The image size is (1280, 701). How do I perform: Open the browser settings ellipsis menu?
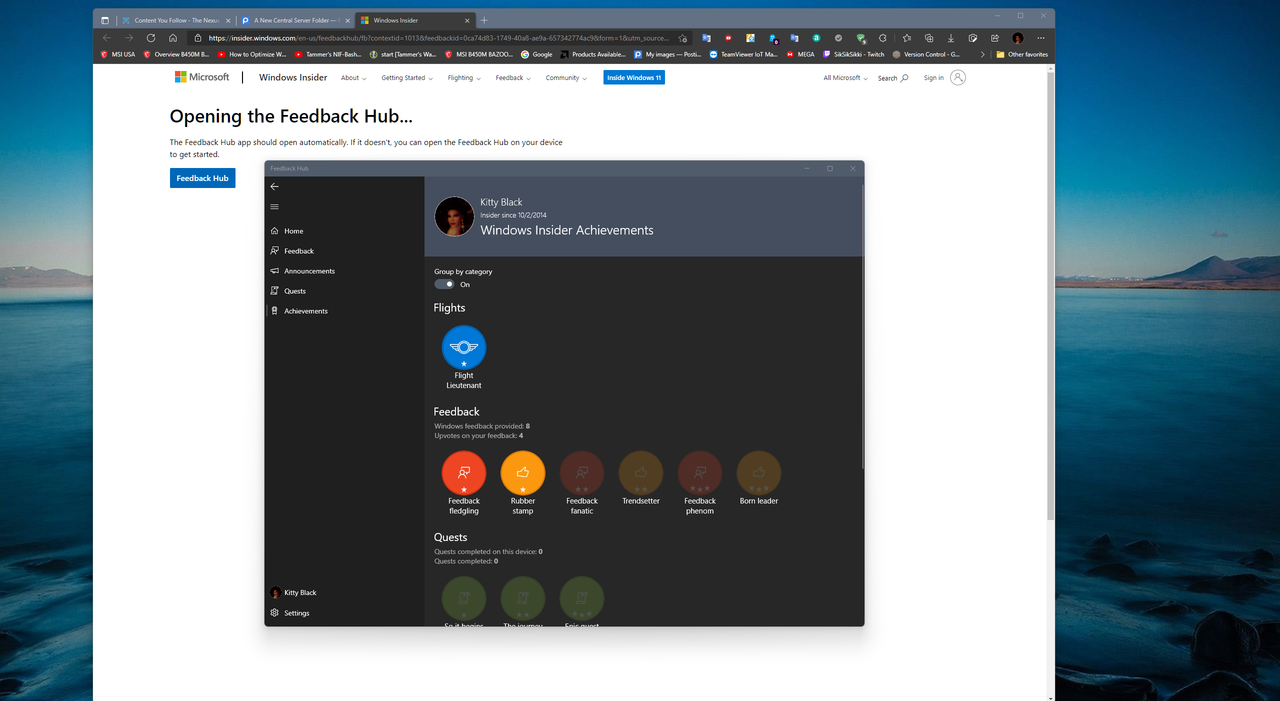click(1040, 38)
